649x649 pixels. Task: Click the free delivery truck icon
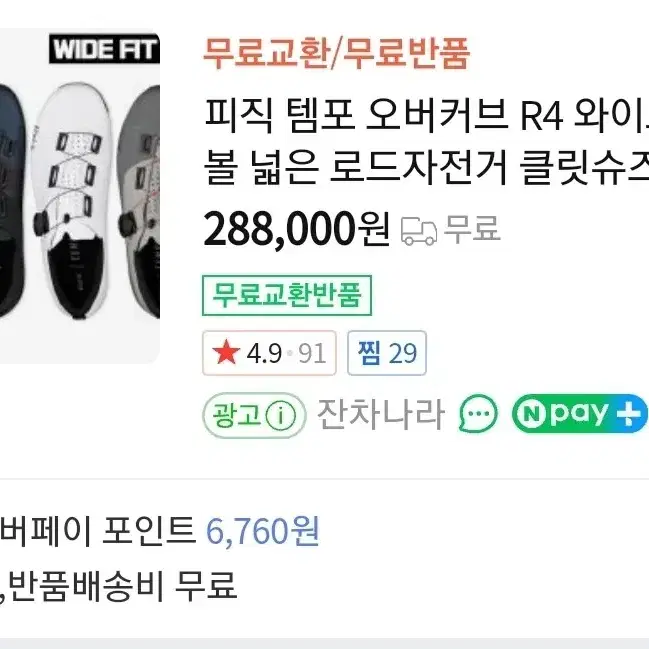[x=418, y=231]
